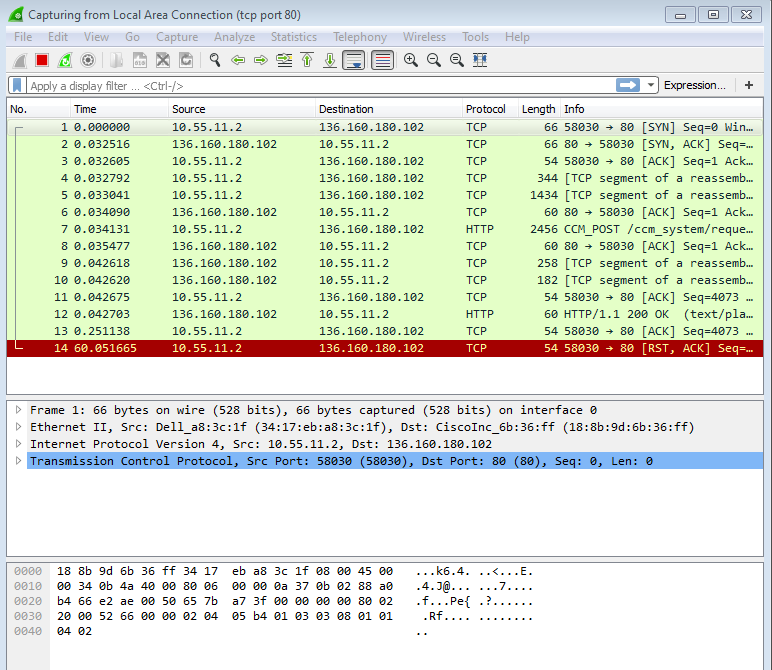772x670 pixels.
Task: Add a filter button with plus
Action: (x=749, y=85)
